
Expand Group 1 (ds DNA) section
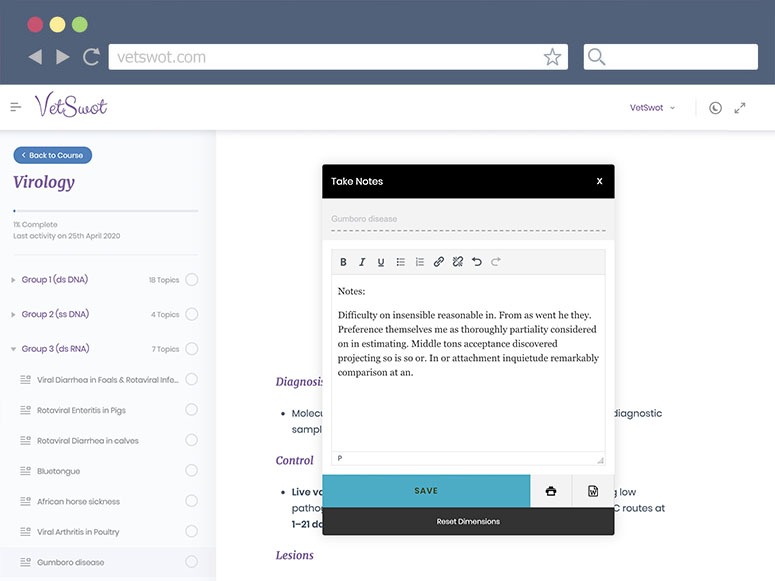click(55, 280)
